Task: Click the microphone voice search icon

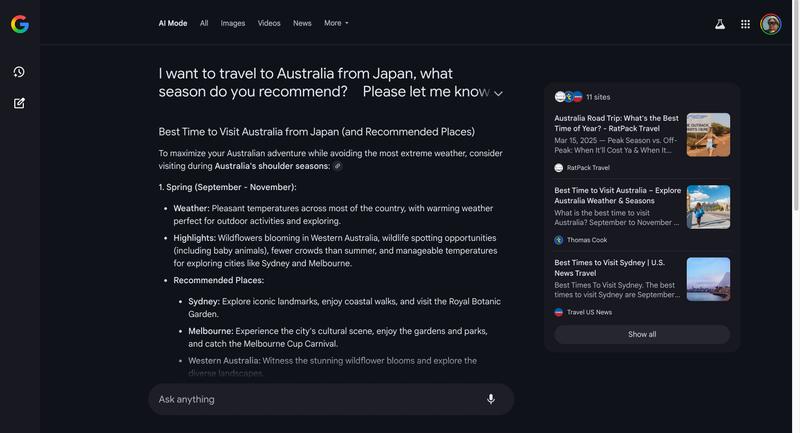Action: point(491,399)
